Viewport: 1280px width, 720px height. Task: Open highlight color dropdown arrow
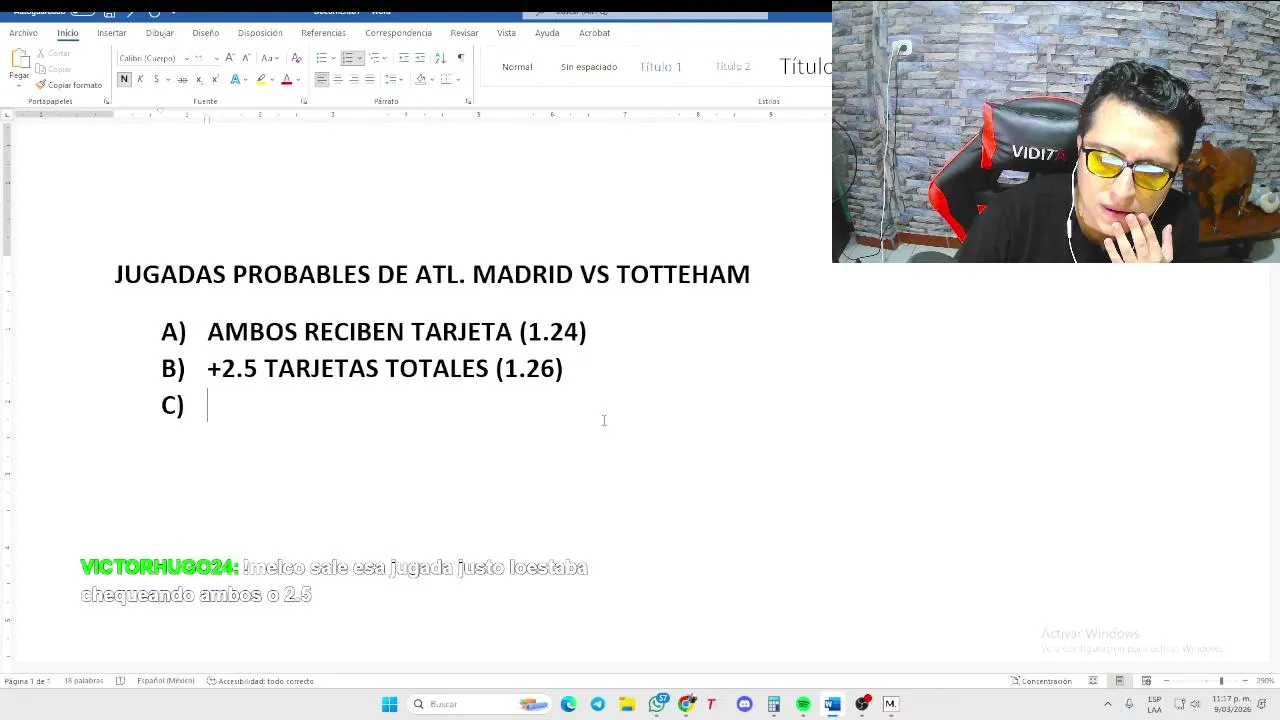point(272,79)
